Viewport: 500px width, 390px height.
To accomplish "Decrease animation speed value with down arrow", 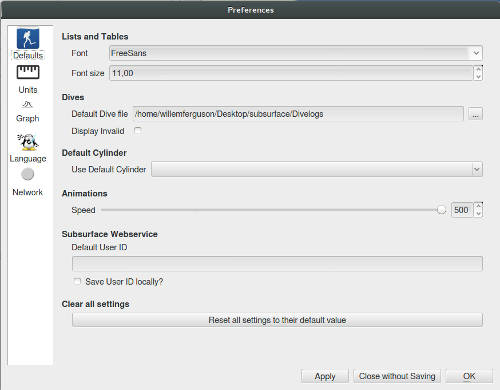I will point(479,213).
